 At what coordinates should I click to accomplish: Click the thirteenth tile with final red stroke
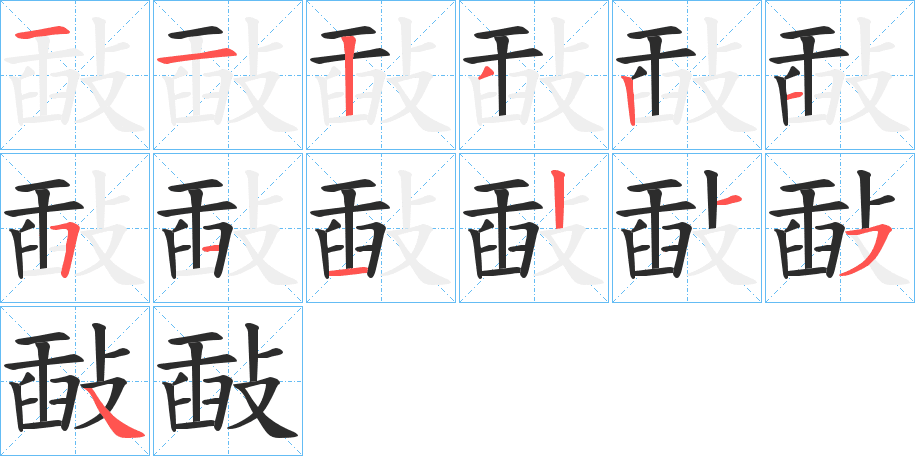[x=75, y=381]
